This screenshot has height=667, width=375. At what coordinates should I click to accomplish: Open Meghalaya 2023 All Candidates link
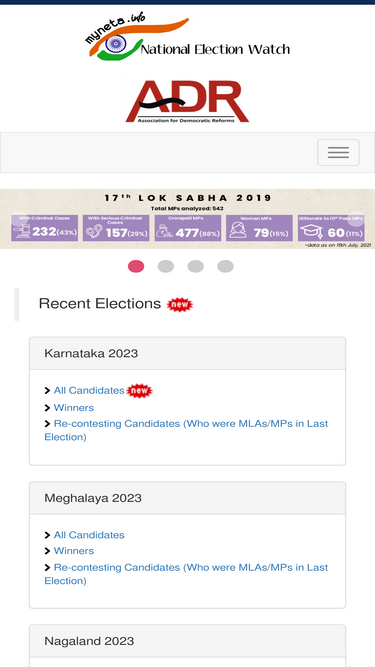[89, 535]
